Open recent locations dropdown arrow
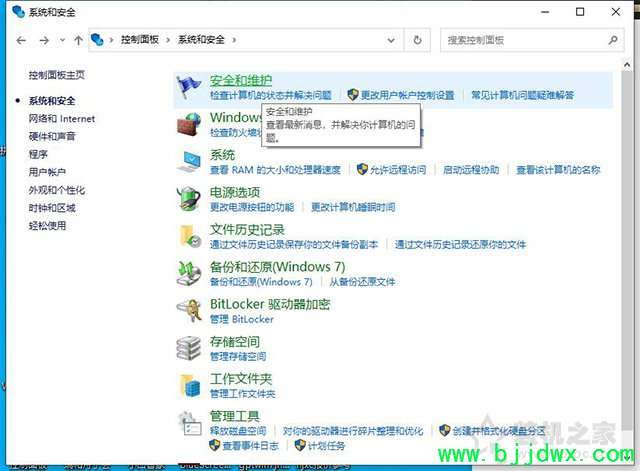The height and width of the screenshot is (471, 640). pos(62,40)
